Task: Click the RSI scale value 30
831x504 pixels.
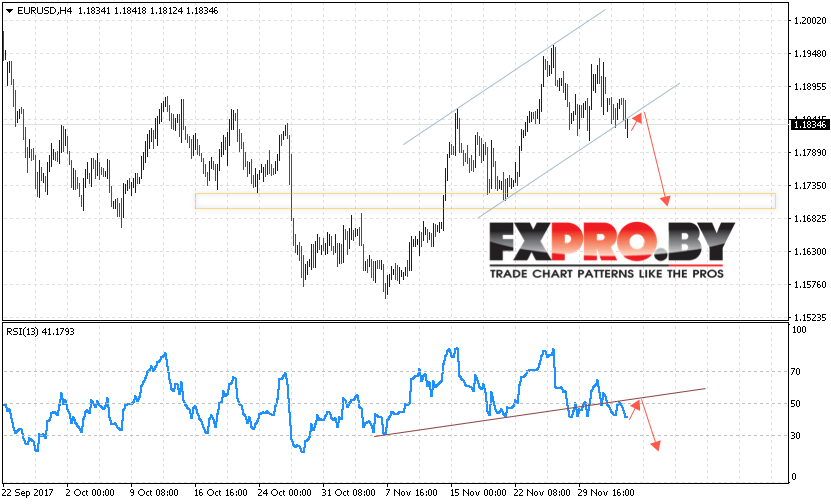Action: 795,436
